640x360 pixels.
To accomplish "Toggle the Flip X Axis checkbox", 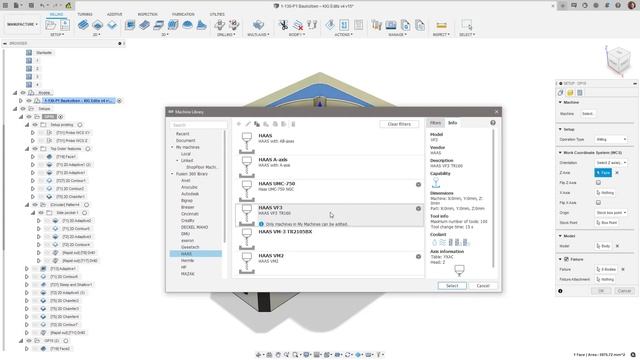I will point(598,202).
